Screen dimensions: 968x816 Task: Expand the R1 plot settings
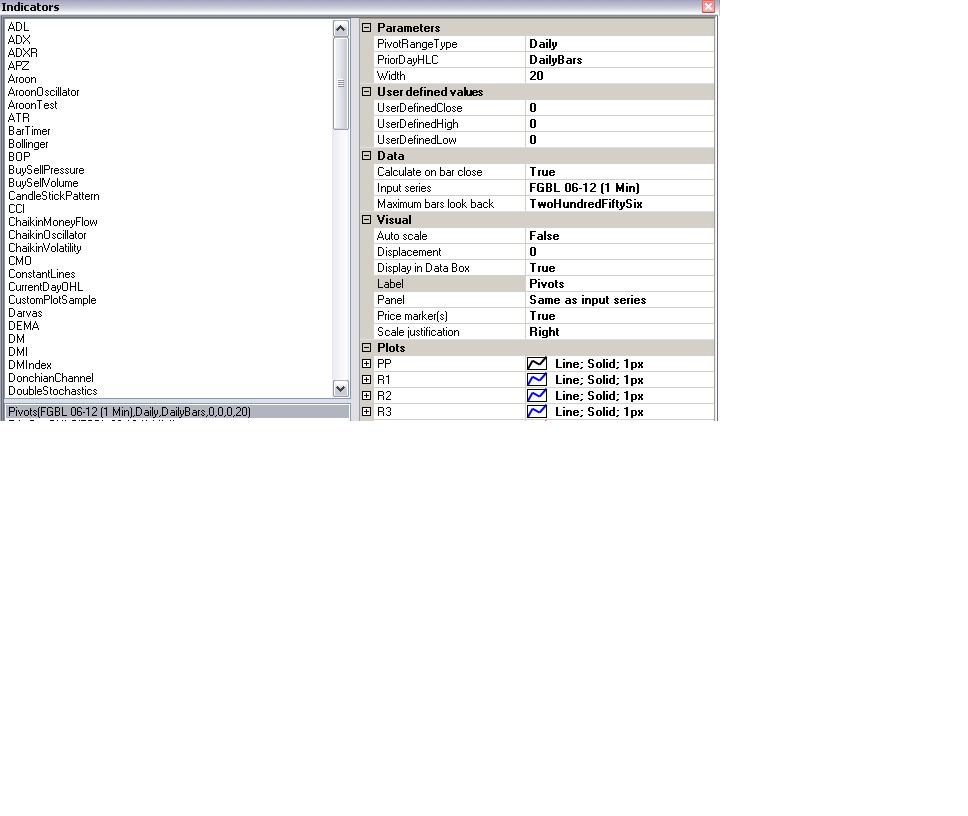point(367,380)
